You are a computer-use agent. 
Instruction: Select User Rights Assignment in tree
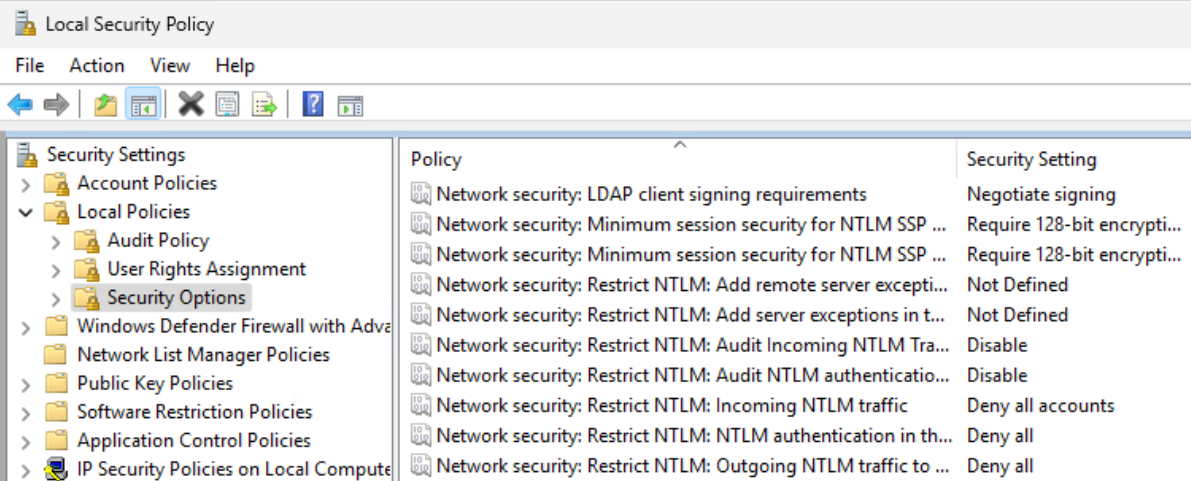206,269
